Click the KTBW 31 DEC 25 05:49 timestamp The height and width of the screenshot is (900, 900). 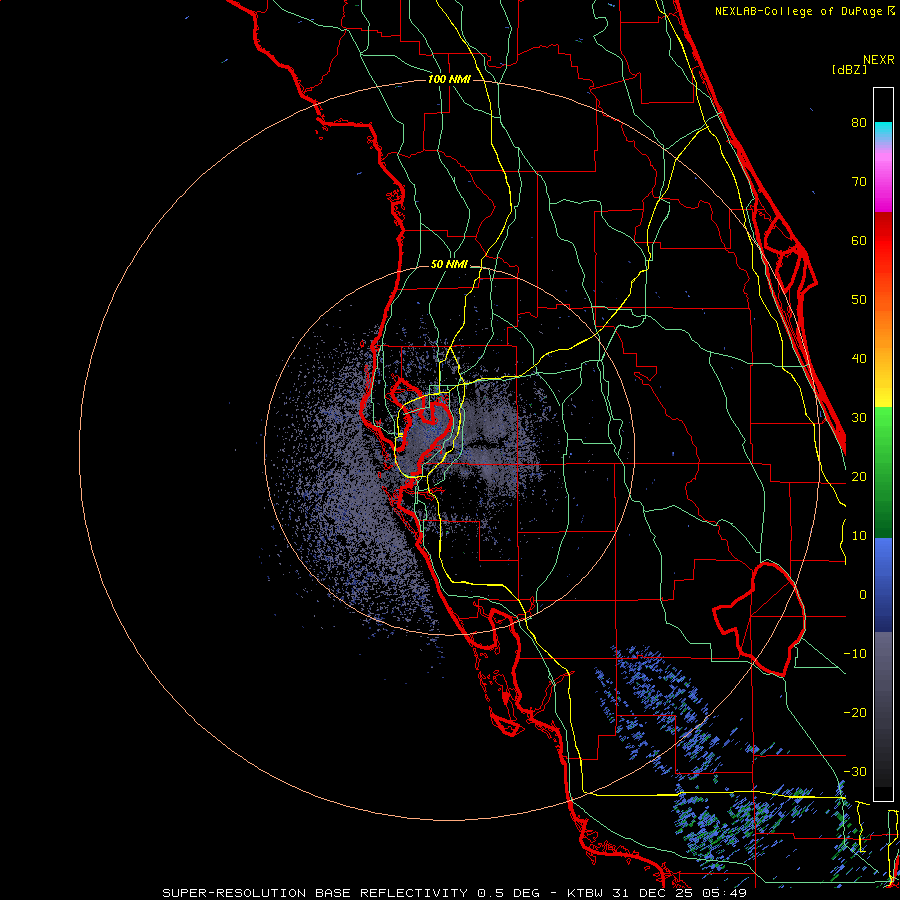657,893
